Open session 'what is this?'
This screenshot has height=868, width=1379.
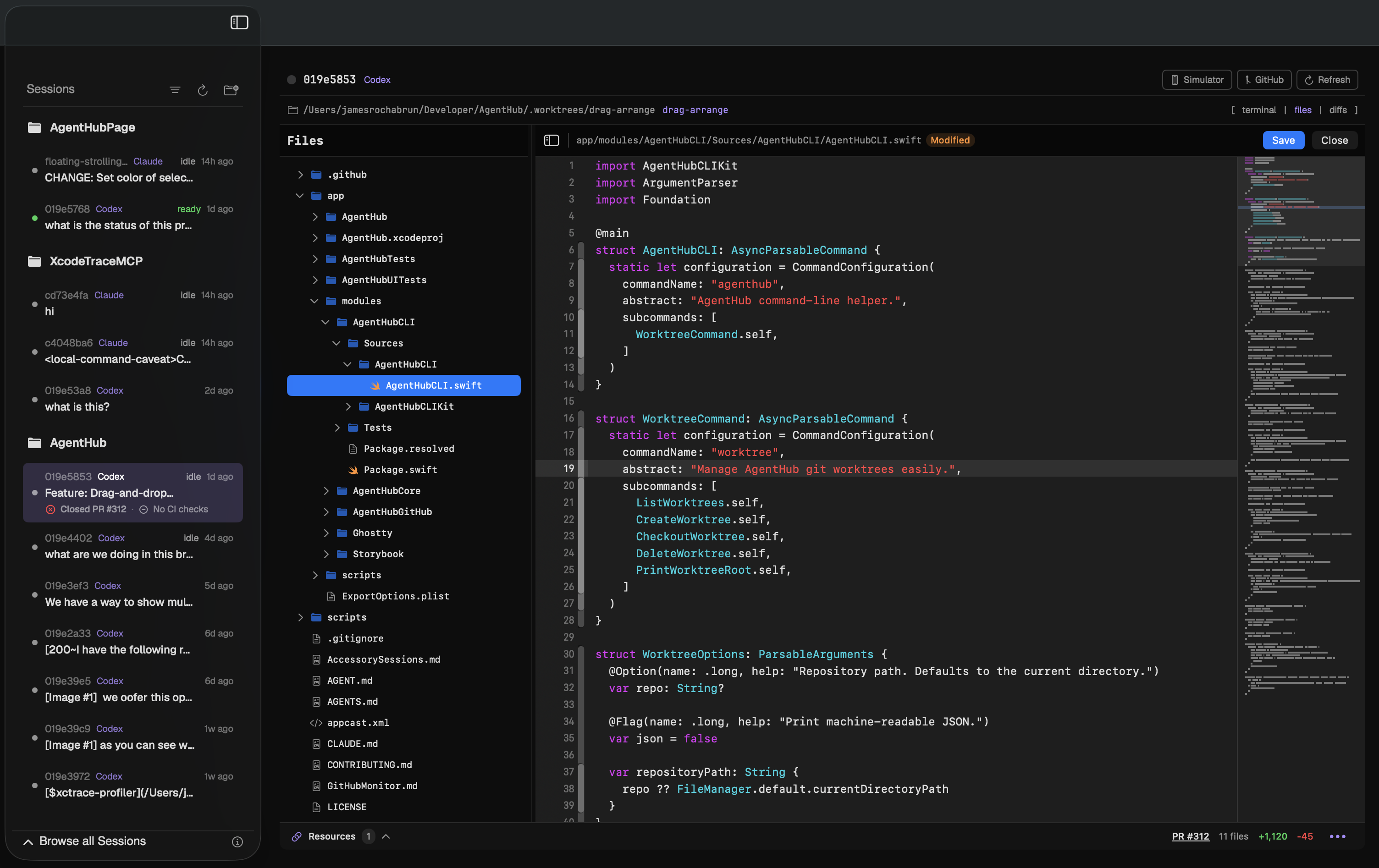pyautogui.click(x=133, y=399)
